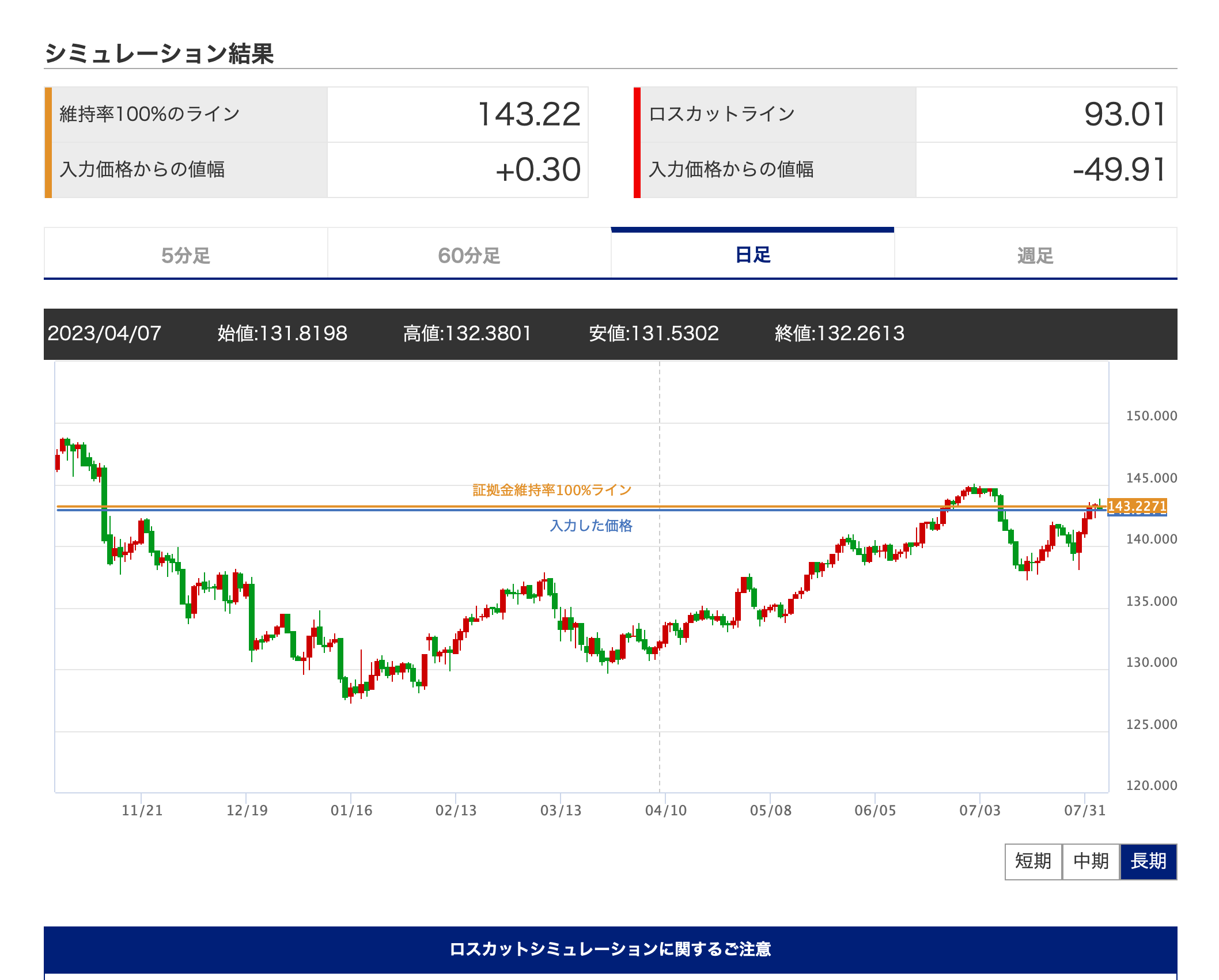Click the 入力した価格 line label

point(591,525)
